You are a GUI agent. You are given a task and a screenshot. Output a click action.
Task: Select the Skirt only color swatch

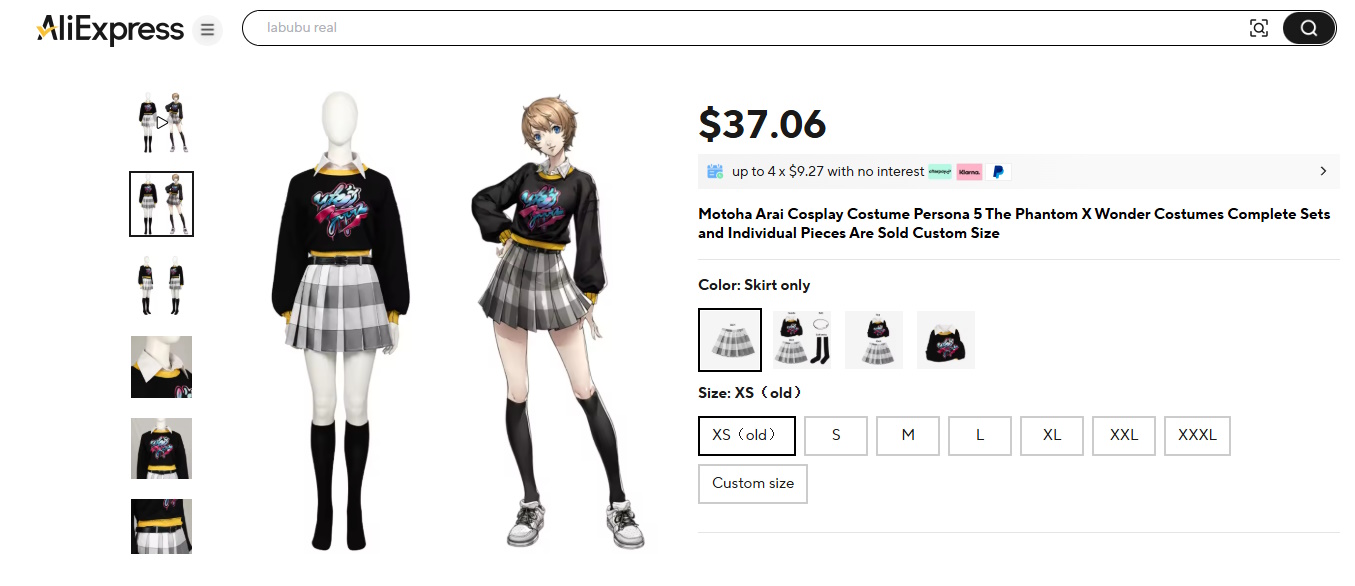pyautogui.click(x=730, y=340)
